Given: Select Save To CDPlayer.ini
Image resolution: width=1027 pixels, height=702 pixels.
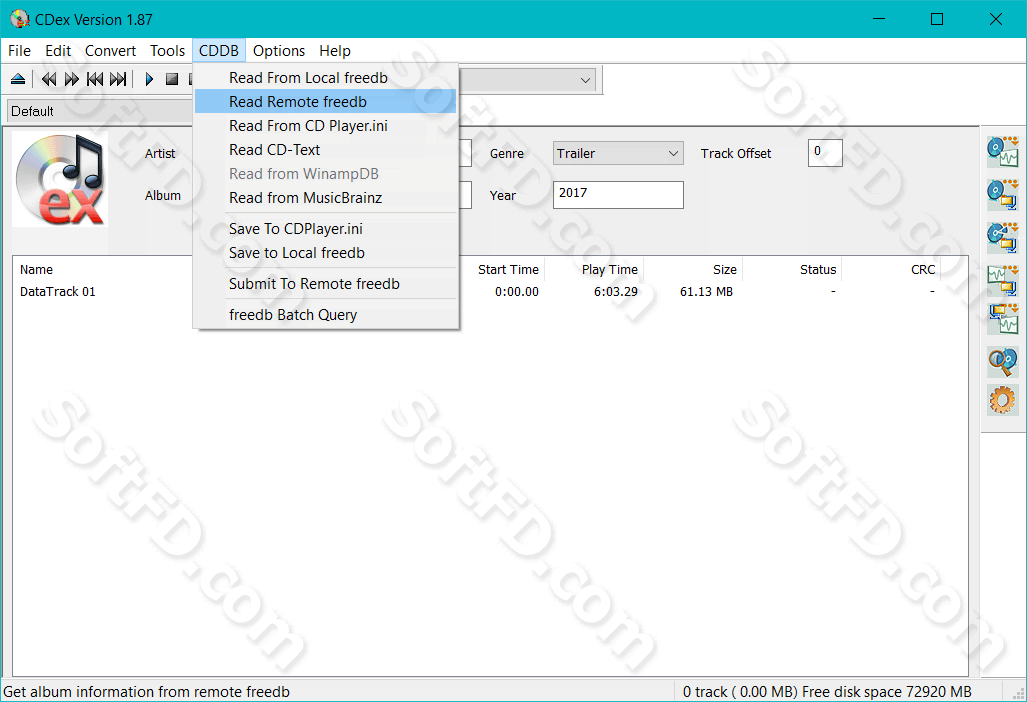Looking at the screenshot, I should [326, 229].
